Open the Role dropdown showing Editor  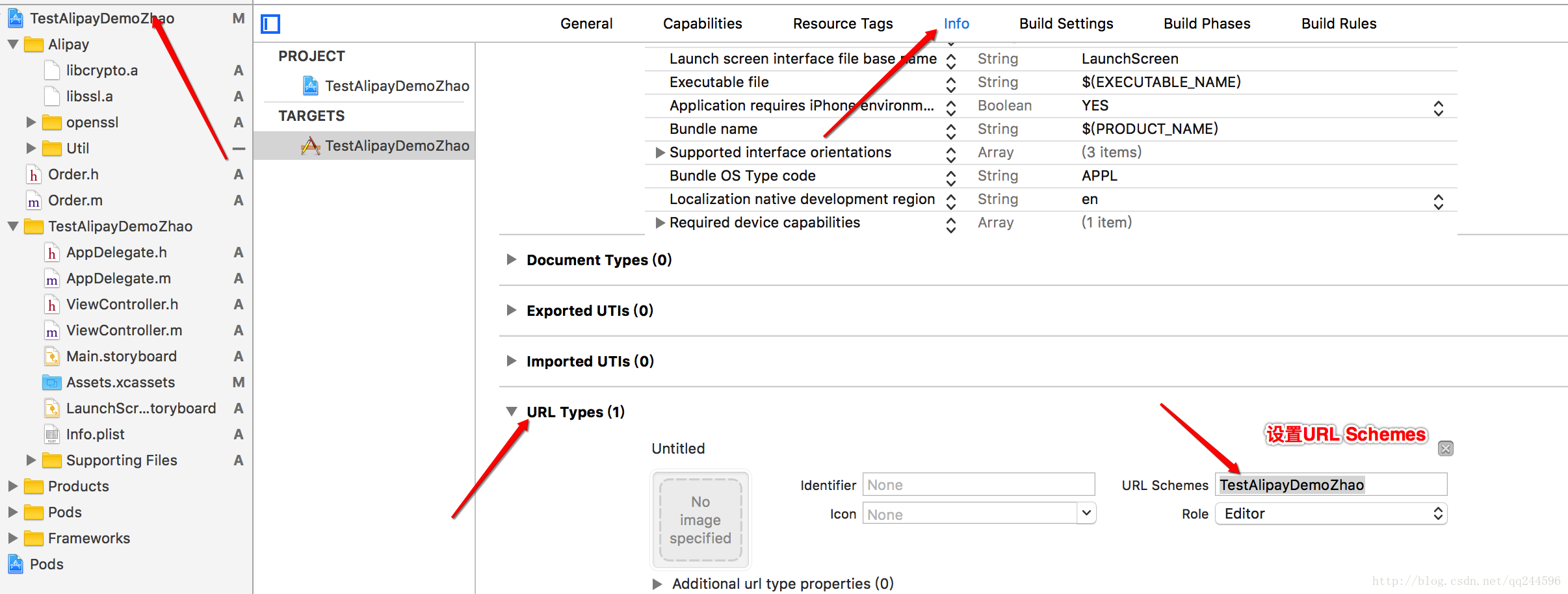1331,513
